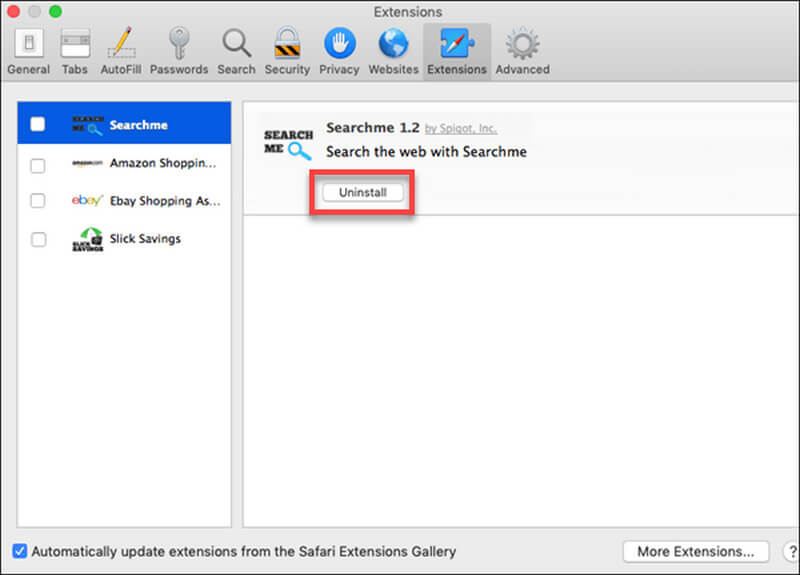Select Slick Savings in the extension list
The height and width of the screenshot is (575, 800).
(x=145, y=239)
